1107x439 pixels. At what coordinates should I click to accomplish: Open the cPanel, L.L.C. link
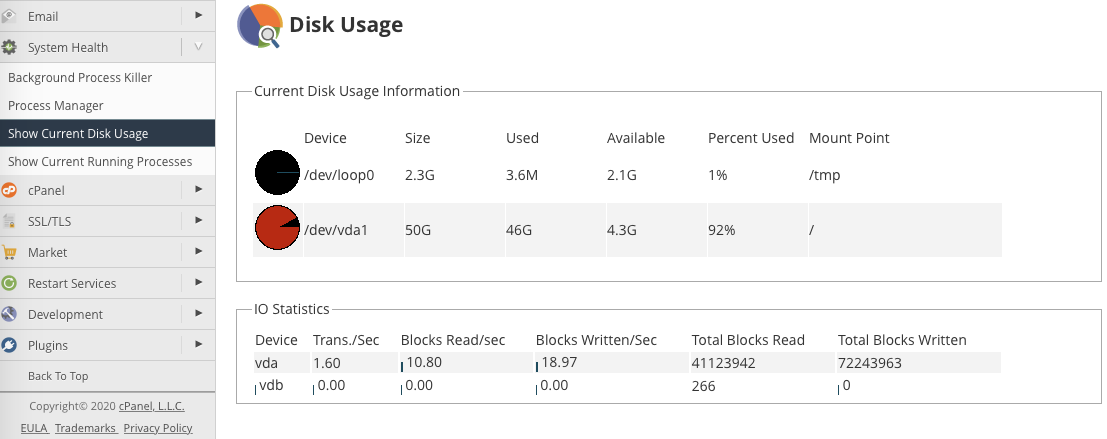coord(152,407)
